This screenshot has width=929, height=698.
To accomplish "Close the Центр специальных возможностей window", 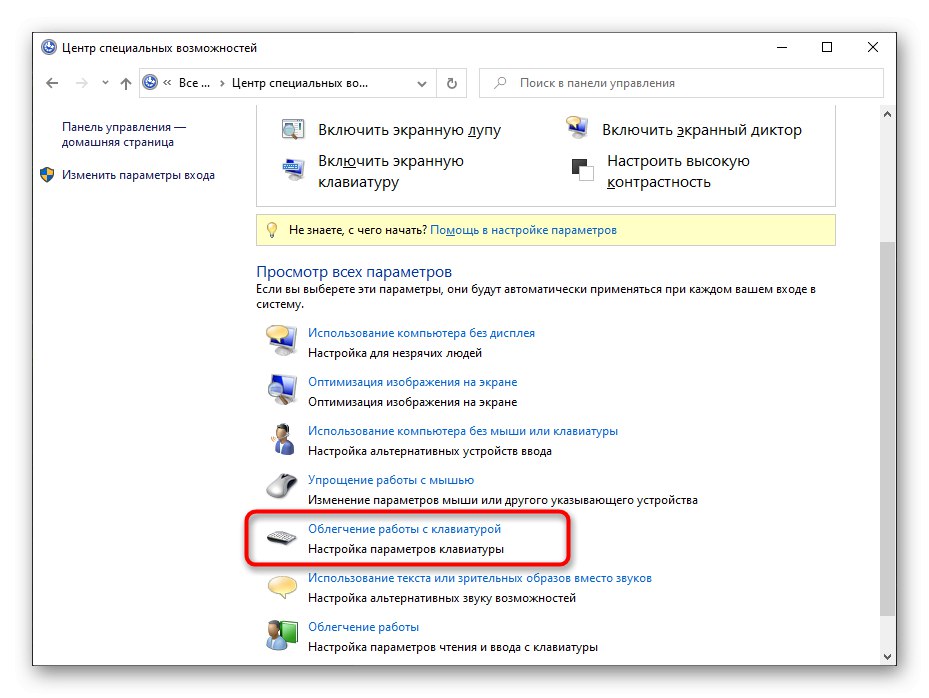I will click(x=873, y=47).
